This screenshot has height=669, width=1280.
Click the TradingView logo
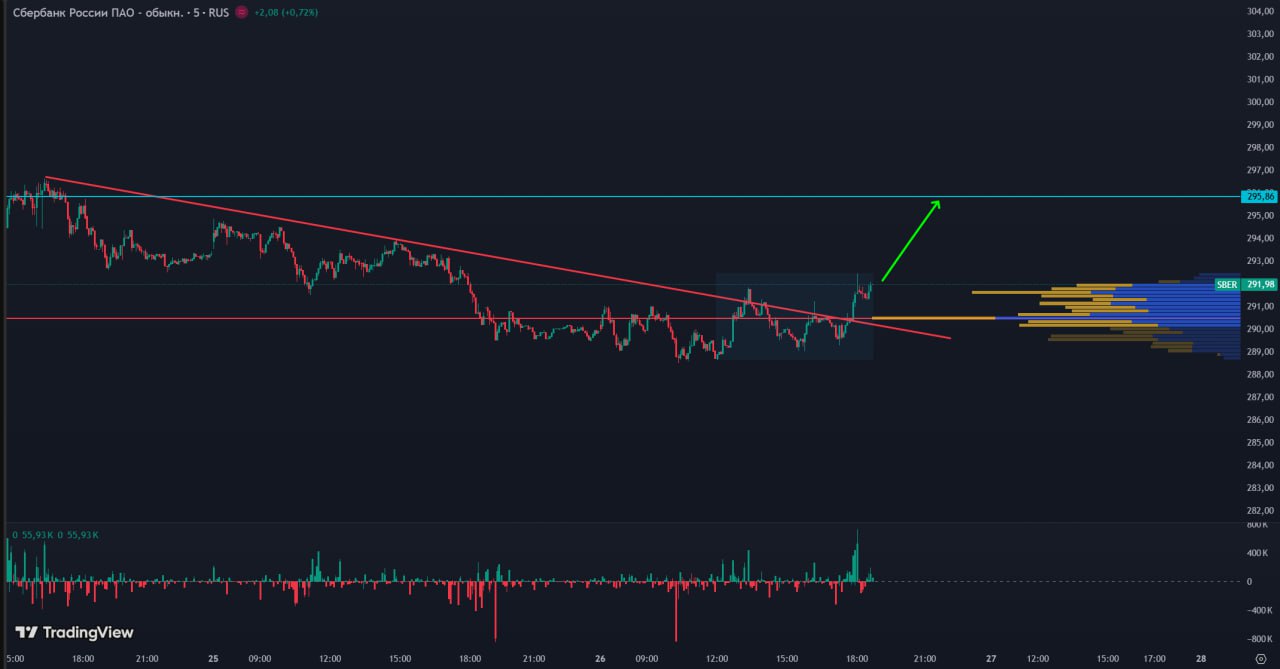click(x=74, y=632)
